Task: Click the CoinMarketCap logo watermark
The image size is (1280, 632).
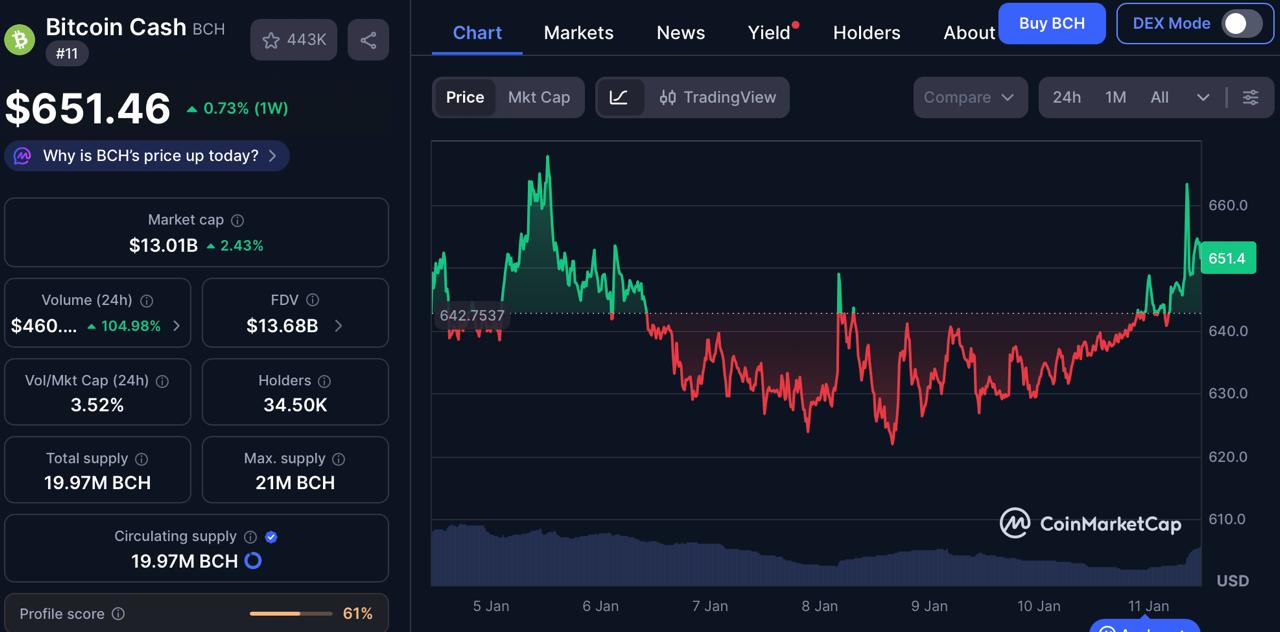Action: 1090,522
